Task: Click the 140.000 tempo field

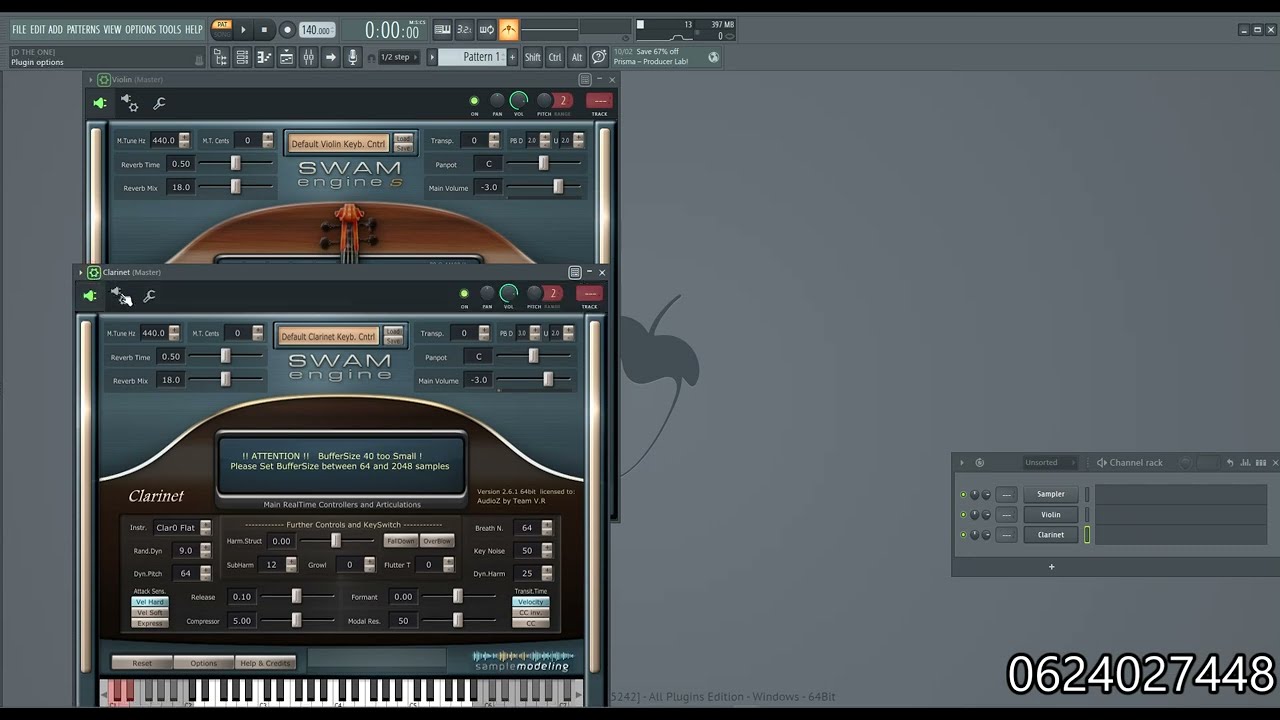Action: click(x=316, y=30)
